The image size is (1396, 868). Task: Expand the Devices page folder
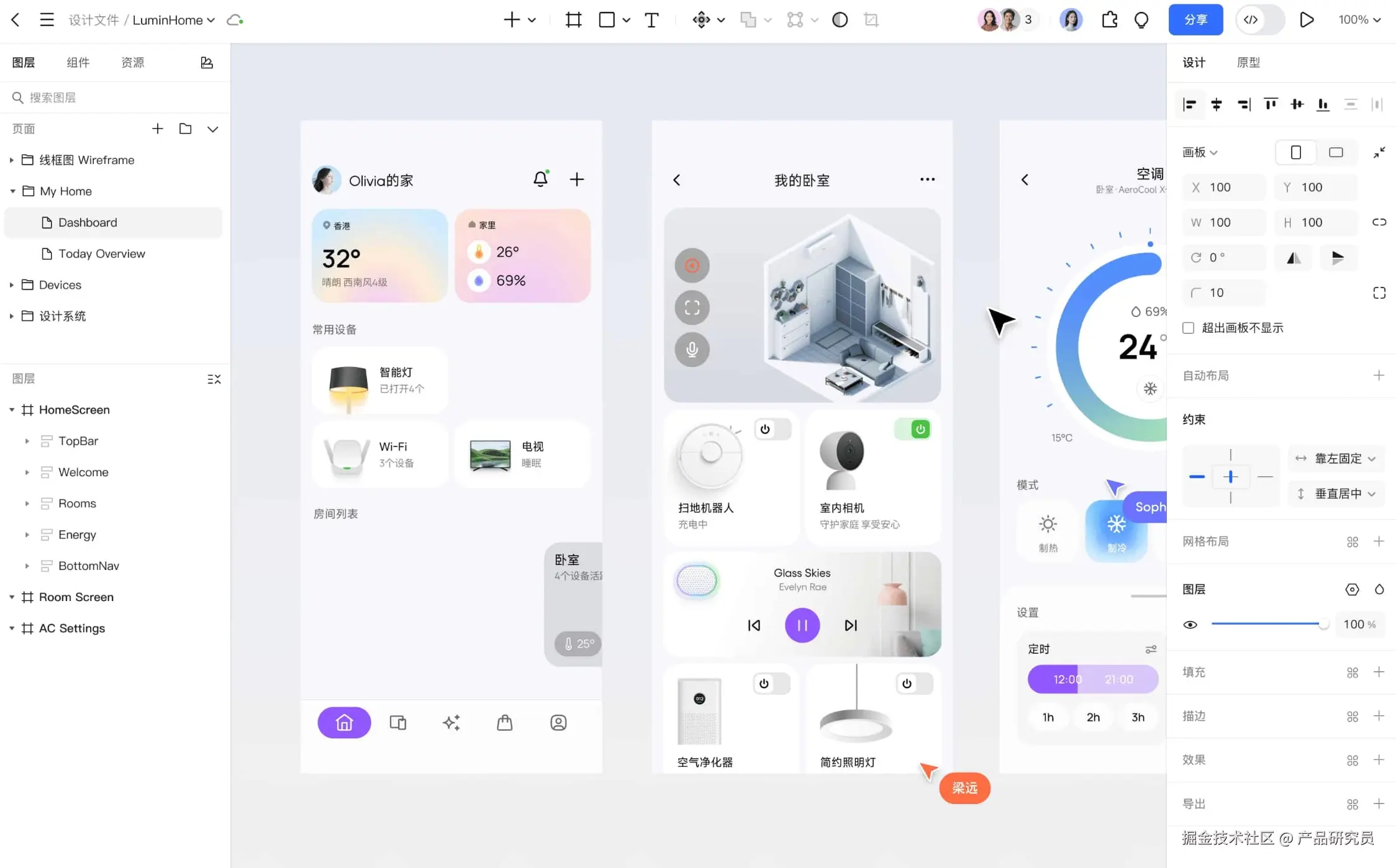(x=12, y=285)
